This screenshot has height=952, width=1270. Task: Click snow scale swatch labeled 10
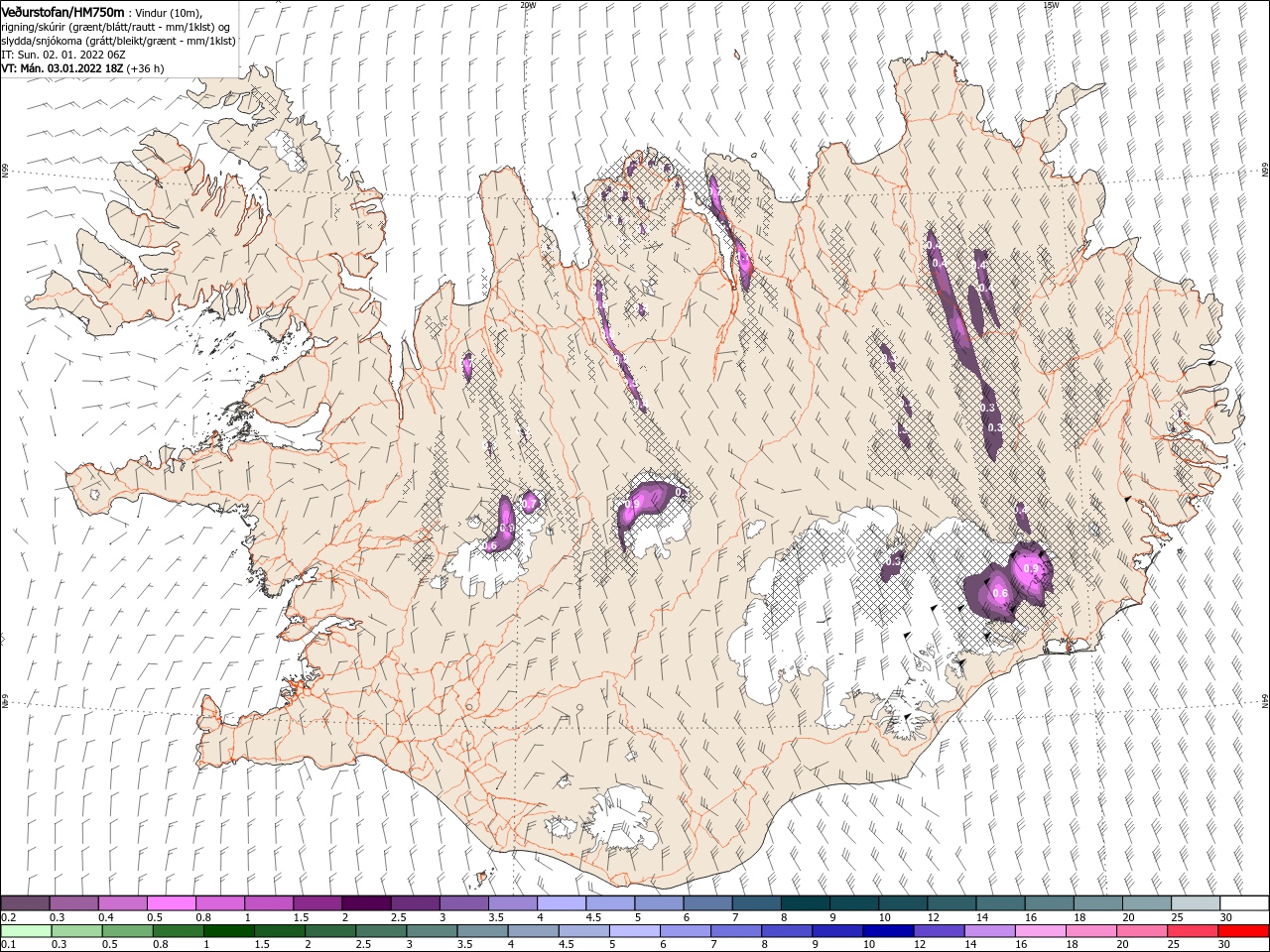coord(902,903)
